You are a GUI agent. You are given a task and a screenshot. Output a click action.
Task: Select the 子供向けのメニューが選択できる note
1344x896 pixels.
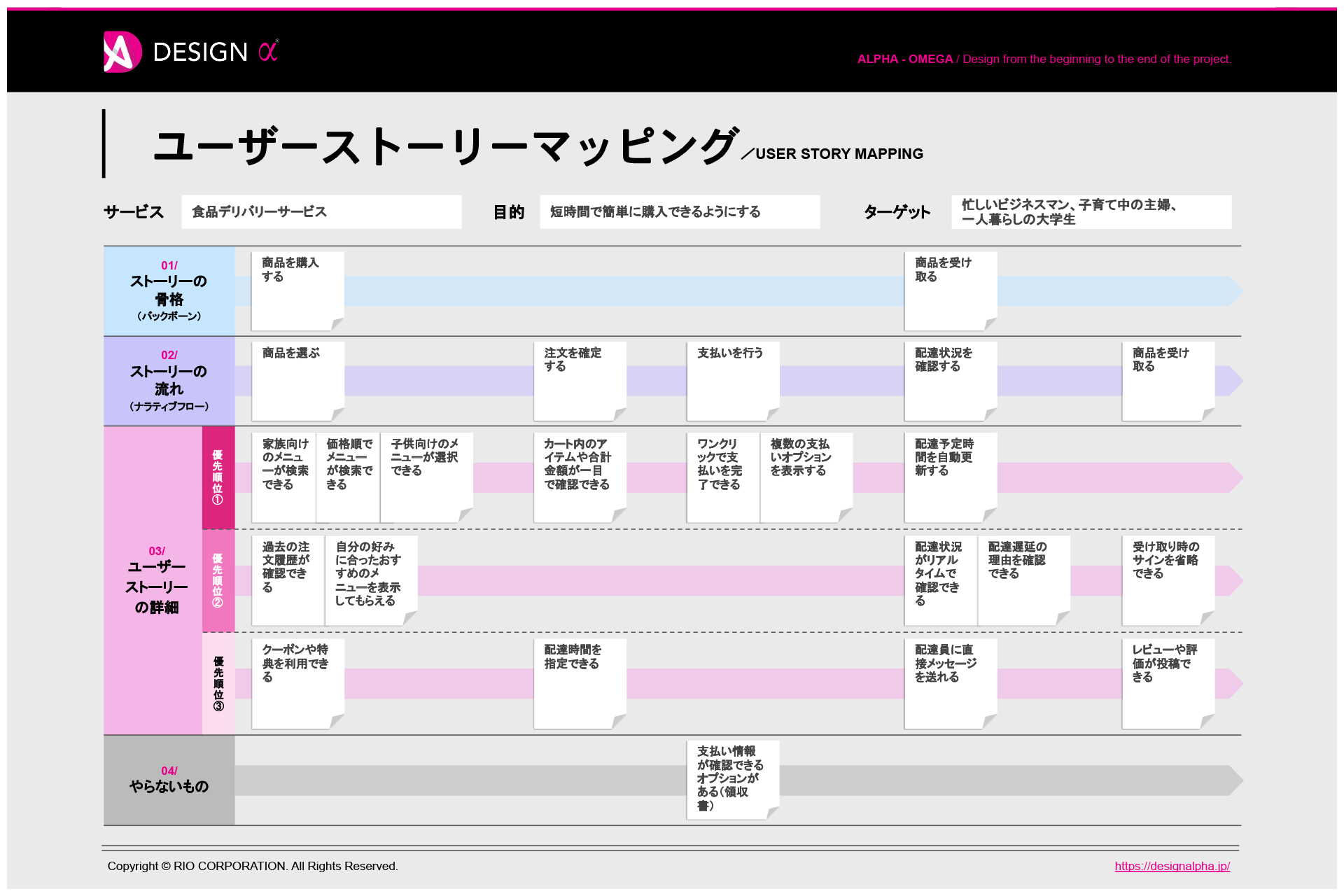[427, 477]
